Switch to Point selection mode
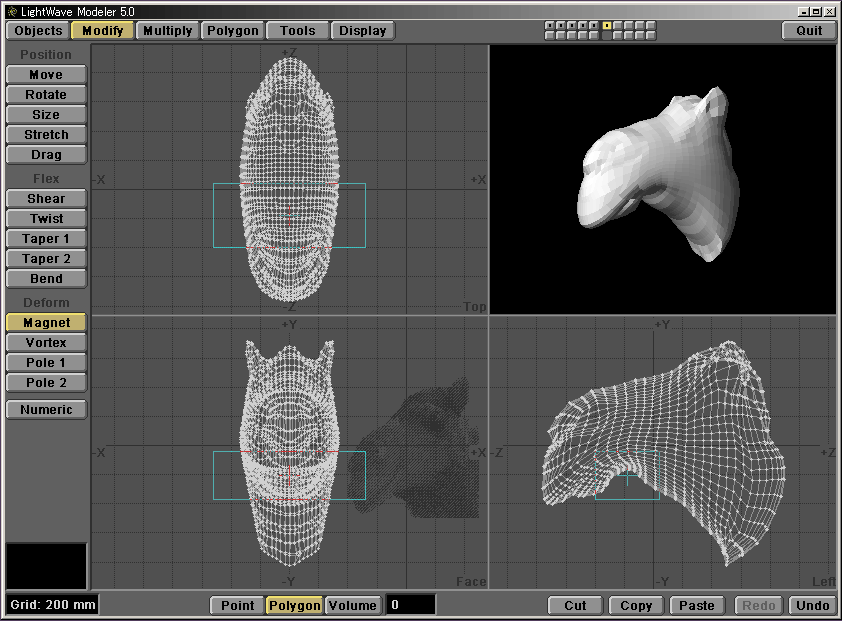 pyautogui.click(x=237, y=605)
